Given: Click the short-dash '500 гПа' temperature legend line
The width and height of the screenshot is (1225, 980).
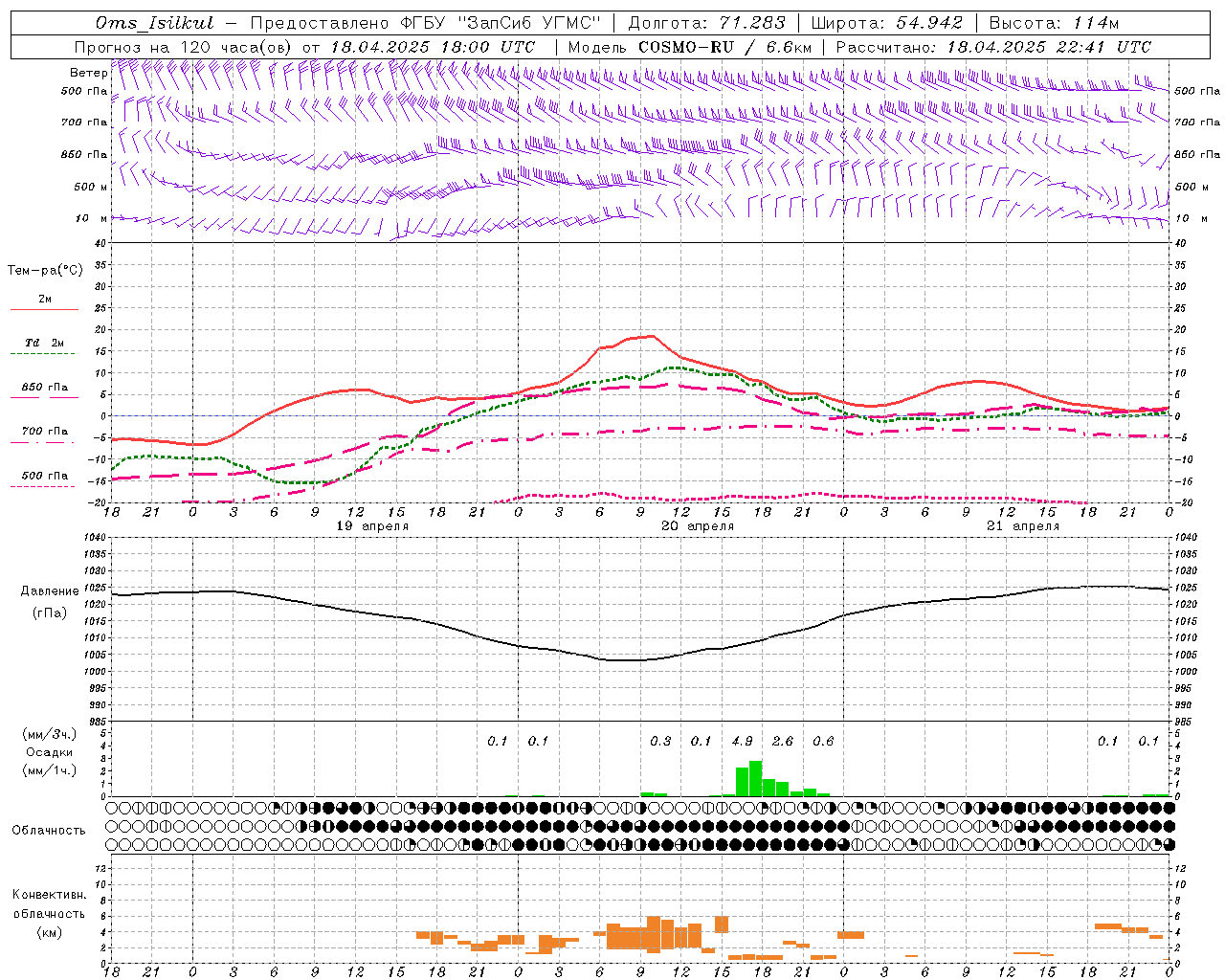Looking at the screenshot, I should coord(44,487).
